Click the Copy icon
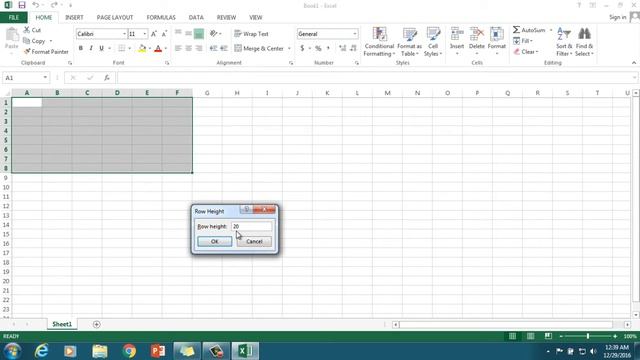 point(27,41)
